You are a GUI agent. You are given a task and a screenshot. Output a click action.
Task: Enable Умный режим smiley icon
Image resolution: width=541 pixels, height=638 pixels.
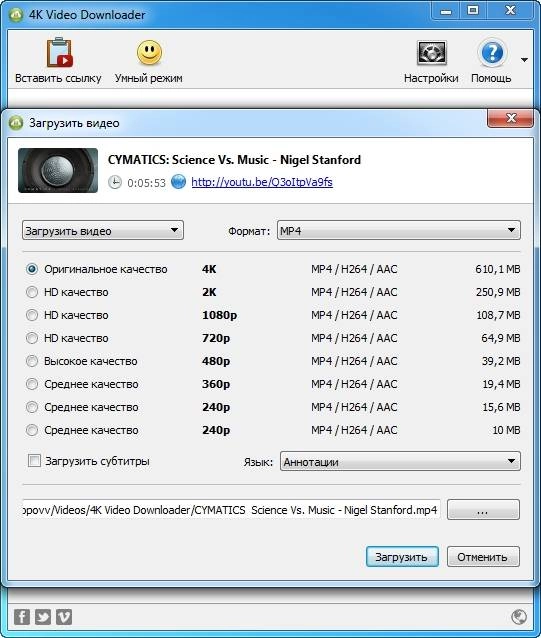tap(149, 52)
